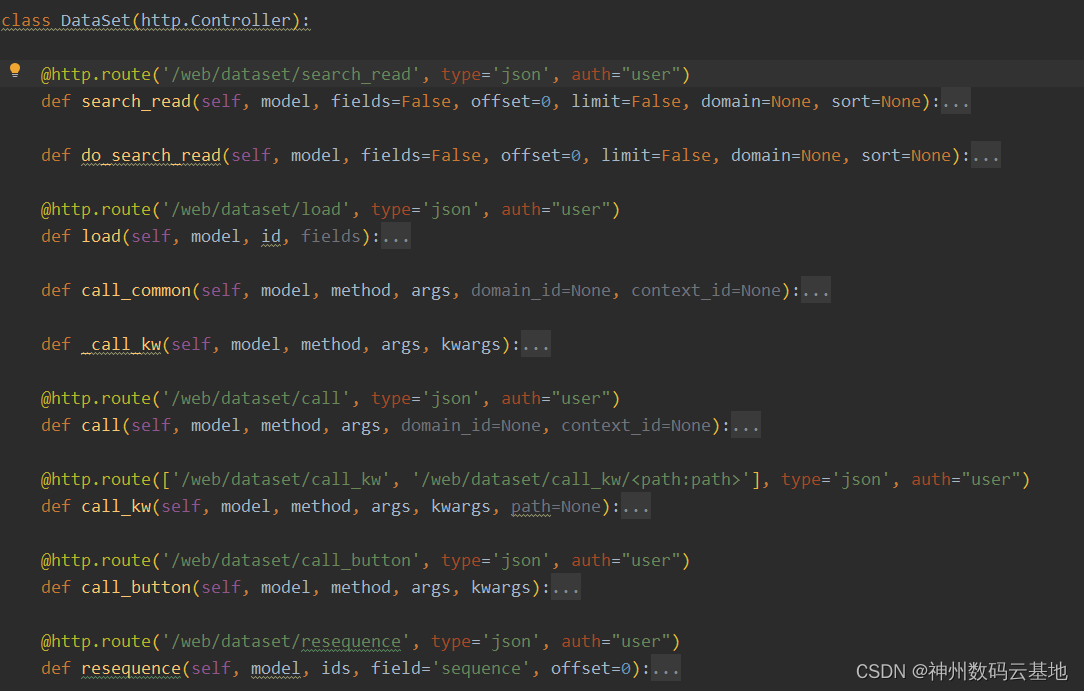Click context_id=None in call method
The height and width of the screenshot is (691, 1084).
click(636, 425)
